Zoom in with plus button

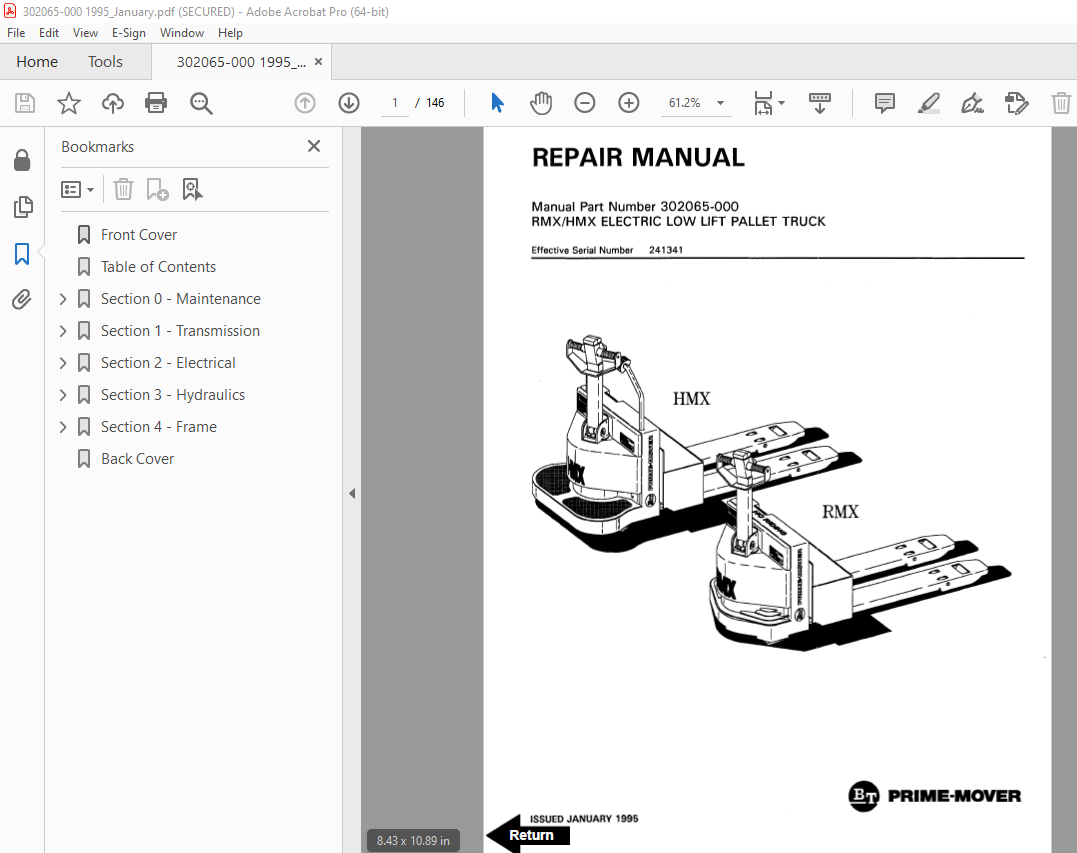click(x=628, y=103)
